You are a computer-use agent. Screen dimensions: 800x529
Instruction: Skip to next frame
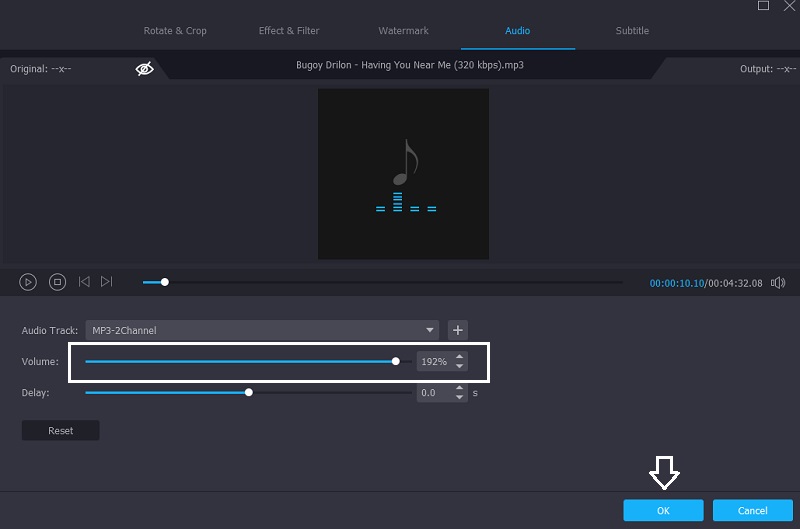click(x=107, y=283)
